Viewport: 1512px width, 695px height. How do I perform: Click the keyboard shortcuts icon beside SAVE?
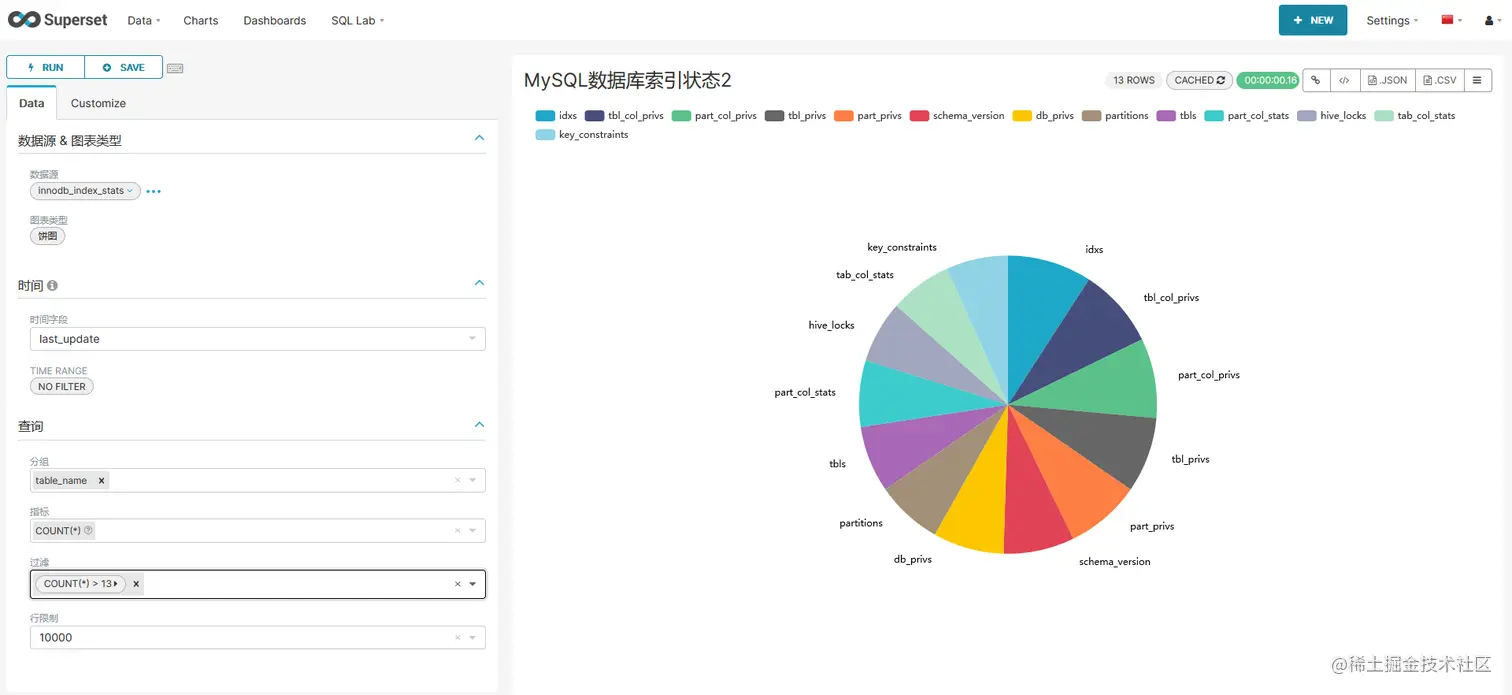pyautogui.click(x=176, y=68)
